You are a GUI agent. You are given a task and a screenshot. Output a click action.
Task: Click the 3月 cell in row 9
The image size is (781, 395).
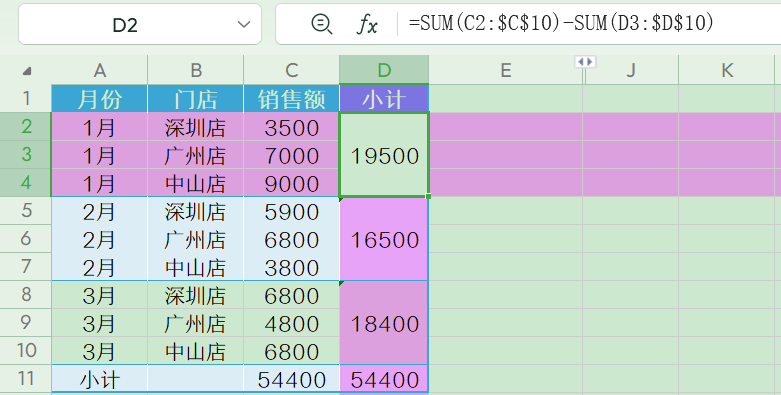[x=100, y=323]
